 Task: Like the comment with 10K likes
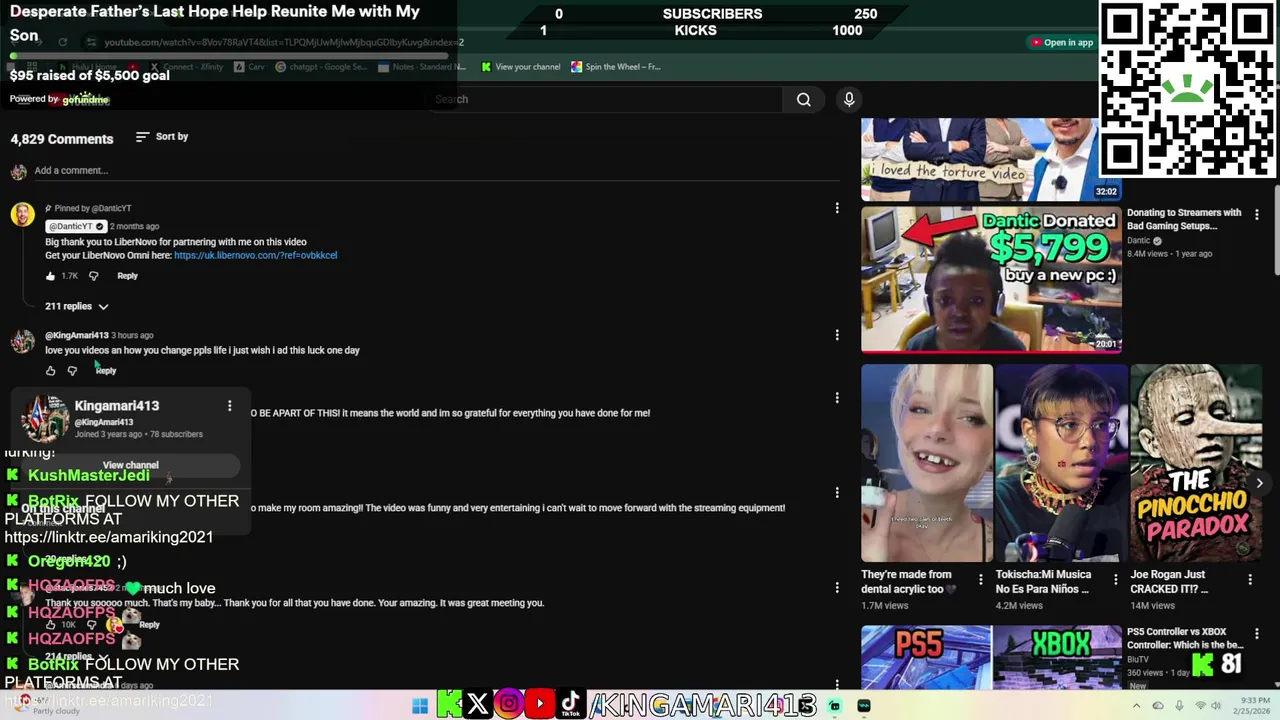point(50,625)
